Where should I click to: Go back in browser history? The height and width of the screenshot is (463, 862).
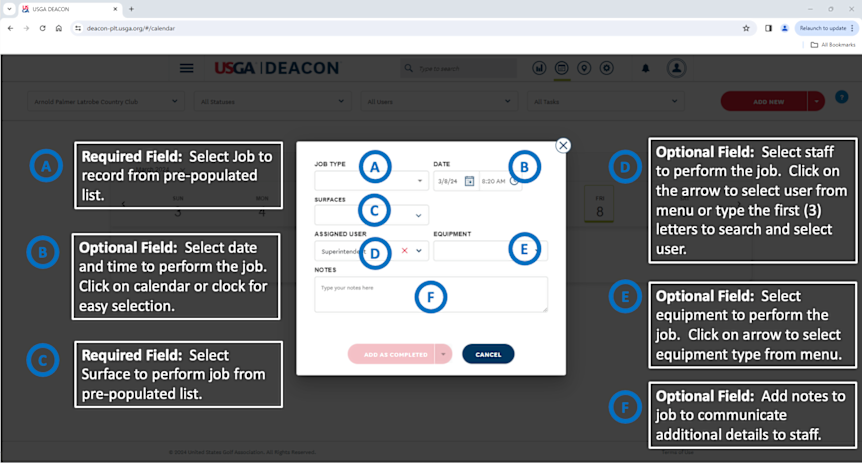[x=10, y=28]
